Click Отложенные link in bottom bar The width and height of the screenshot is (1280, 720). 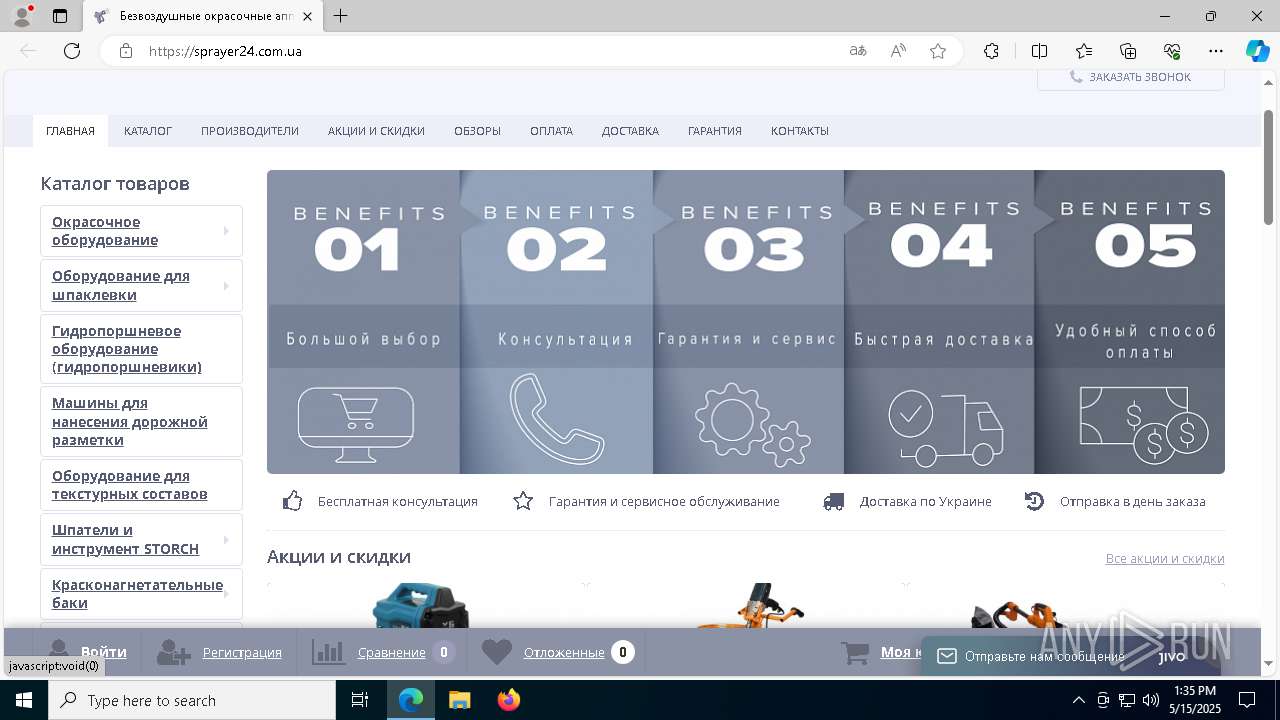[564, 653]
